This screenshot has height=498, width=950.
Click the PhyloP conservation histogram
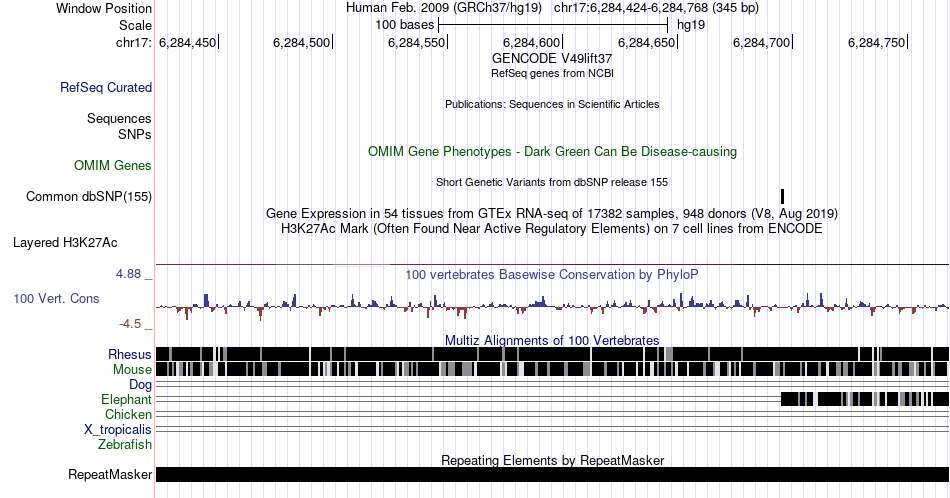pyautogui.click(x=552, y=305)
